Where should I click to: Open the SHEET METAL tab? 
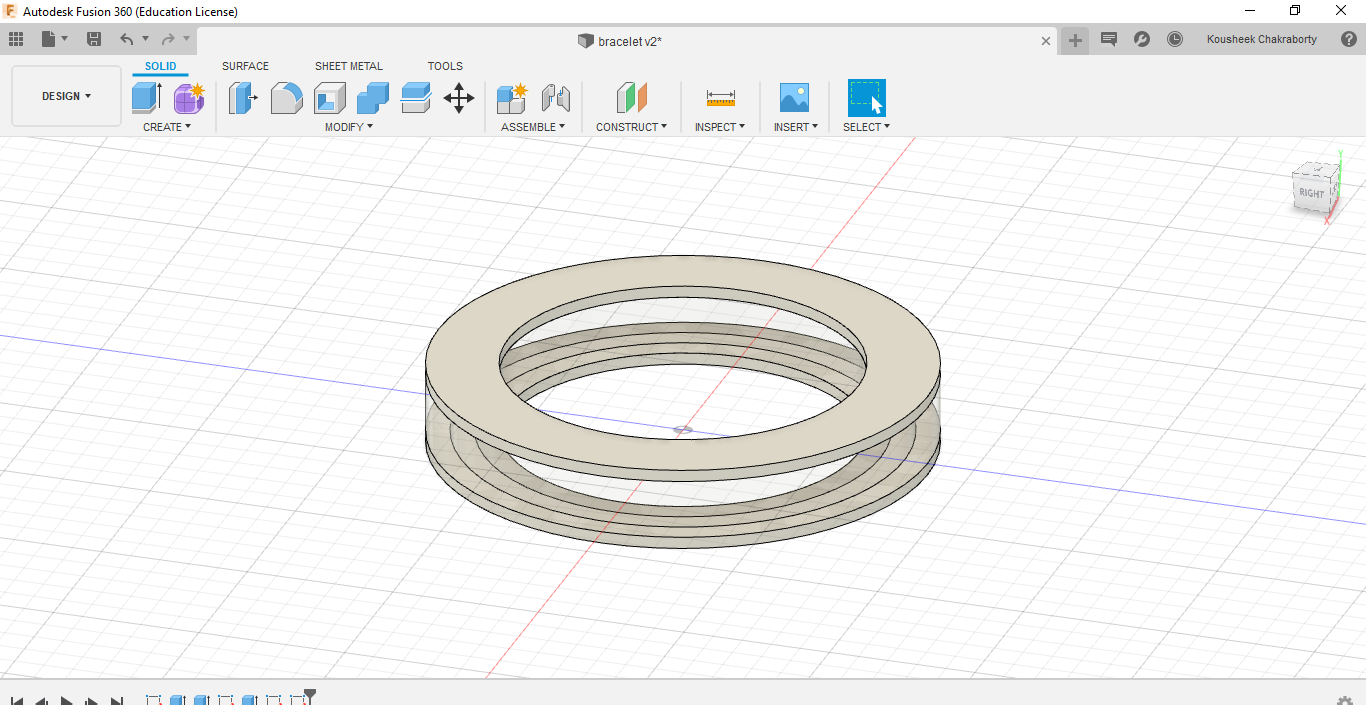(x=348, y=66)
